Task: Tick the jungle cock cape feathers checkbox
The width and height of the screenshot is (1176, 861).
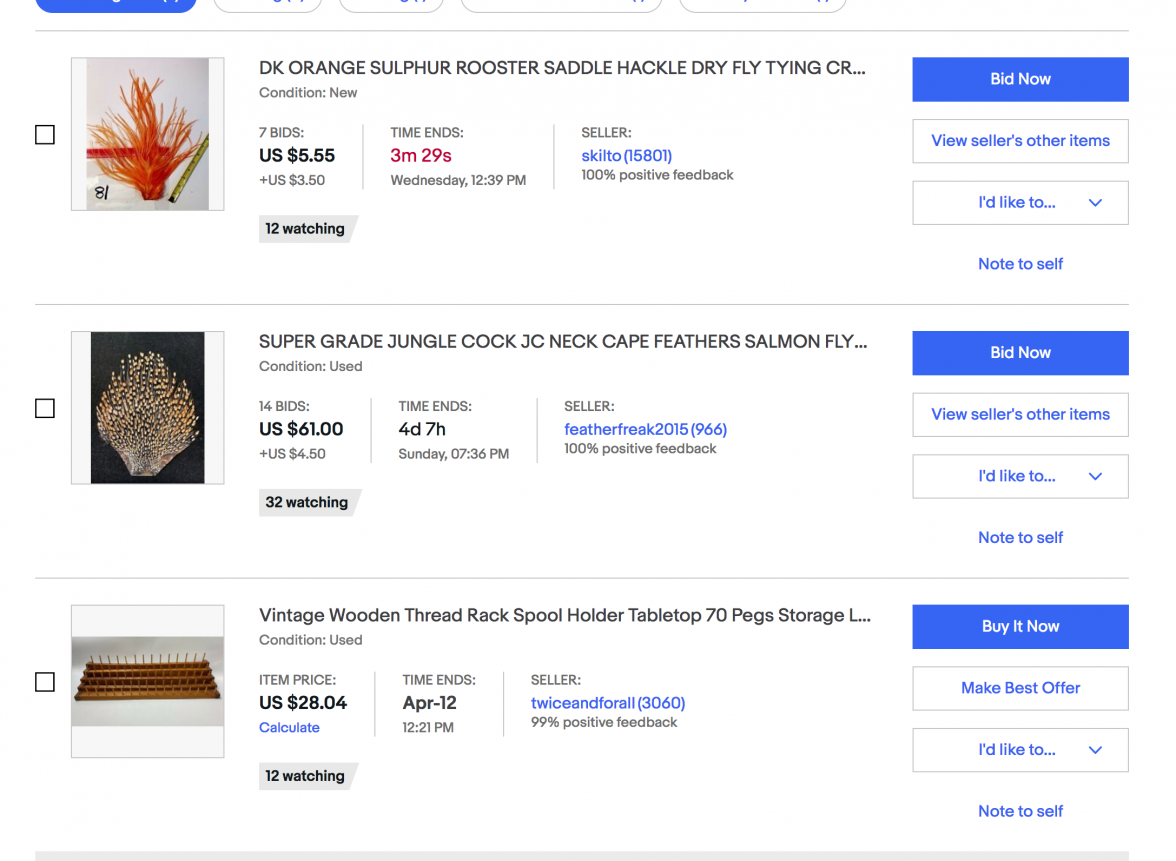Action: 45,408
